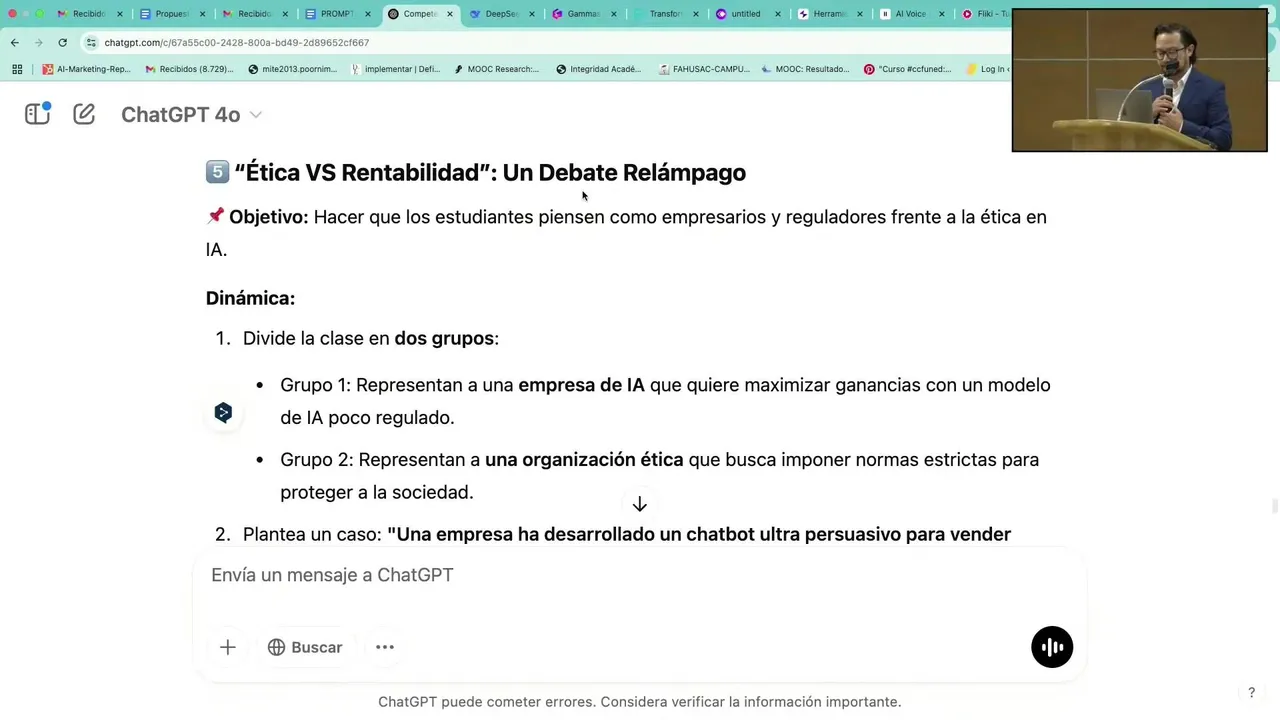The image size is (1280, 720).
Task: Switch to DeepSeek tab
Action: coord(502,14)
